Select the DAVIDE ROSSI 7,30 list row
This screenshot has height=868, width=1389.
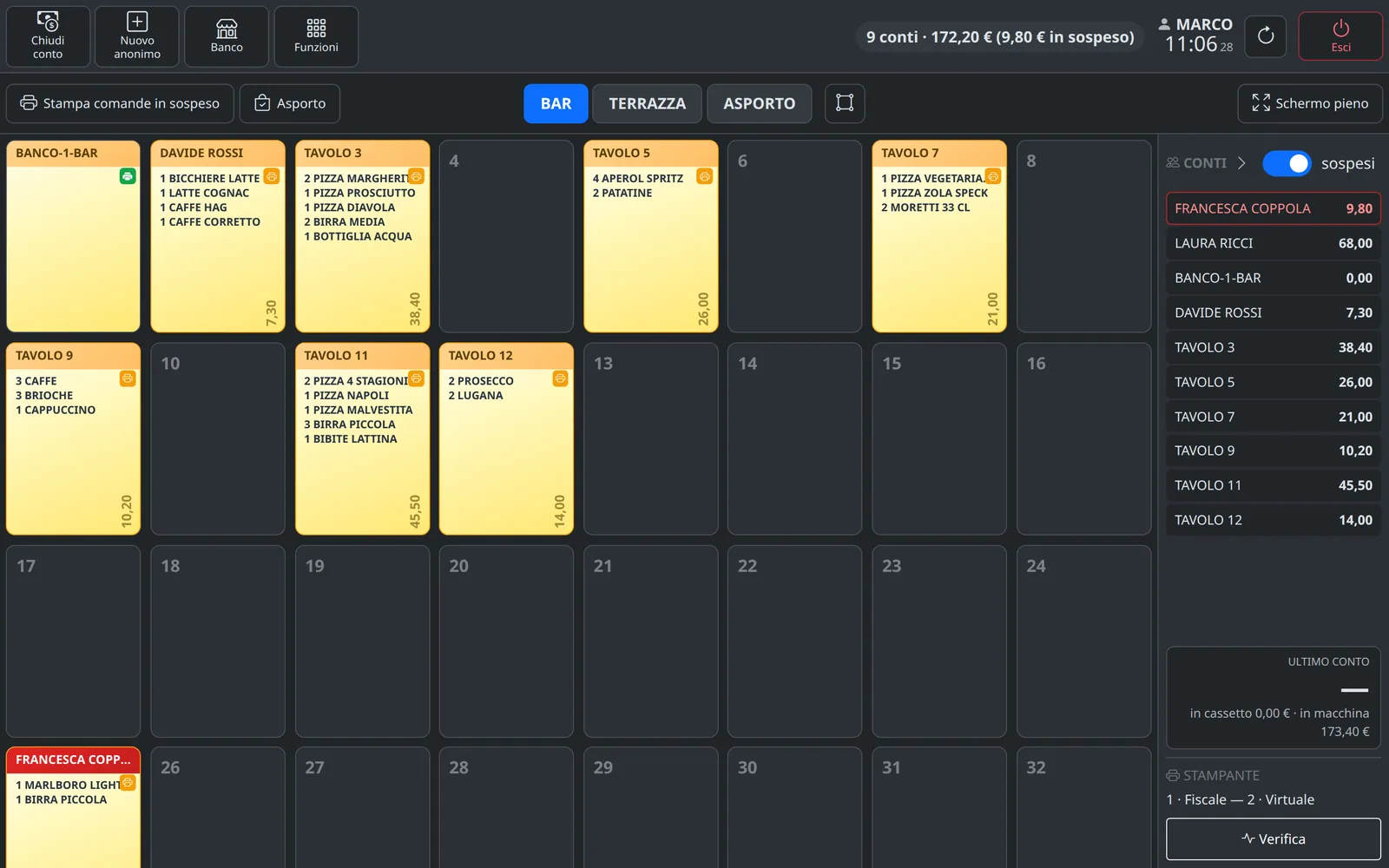tap(1274, 312)
